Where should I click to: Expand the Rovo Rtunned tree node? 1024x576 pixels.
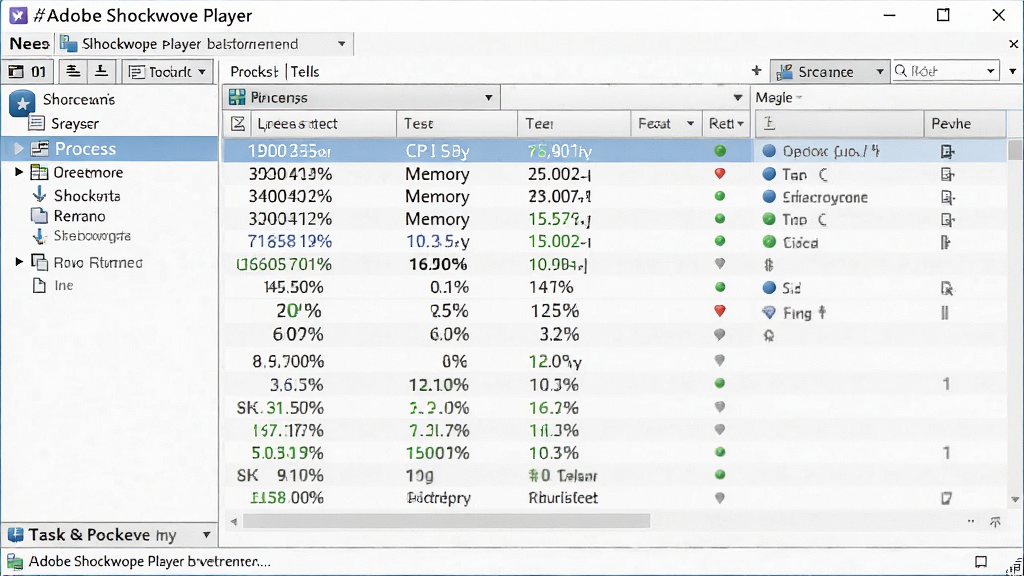tap(19, 262)
